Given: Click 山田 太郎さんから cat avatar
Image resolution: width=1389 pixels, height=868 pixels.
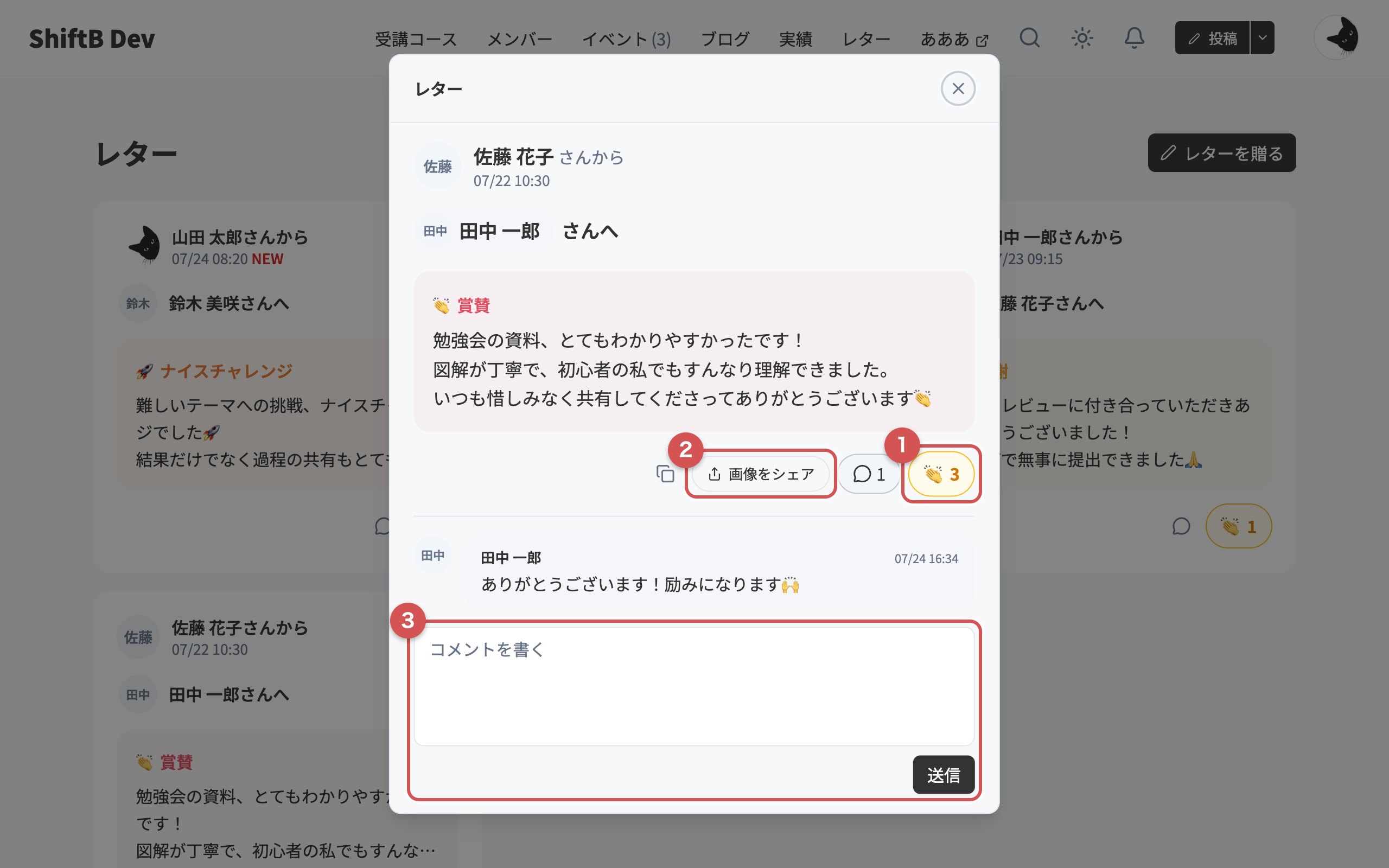Looking at the screenshot, I should coord(144,245).
